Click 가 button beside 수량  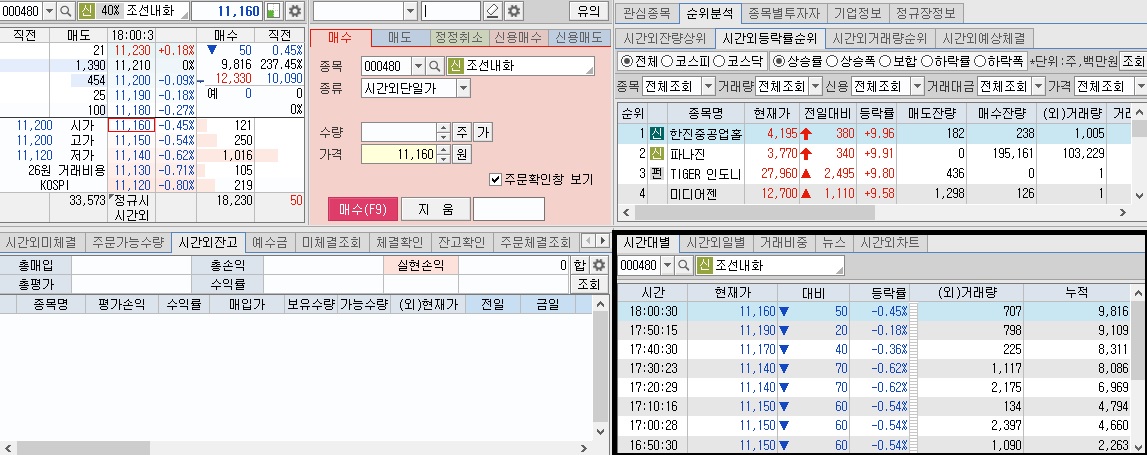(x=482, y=132)
